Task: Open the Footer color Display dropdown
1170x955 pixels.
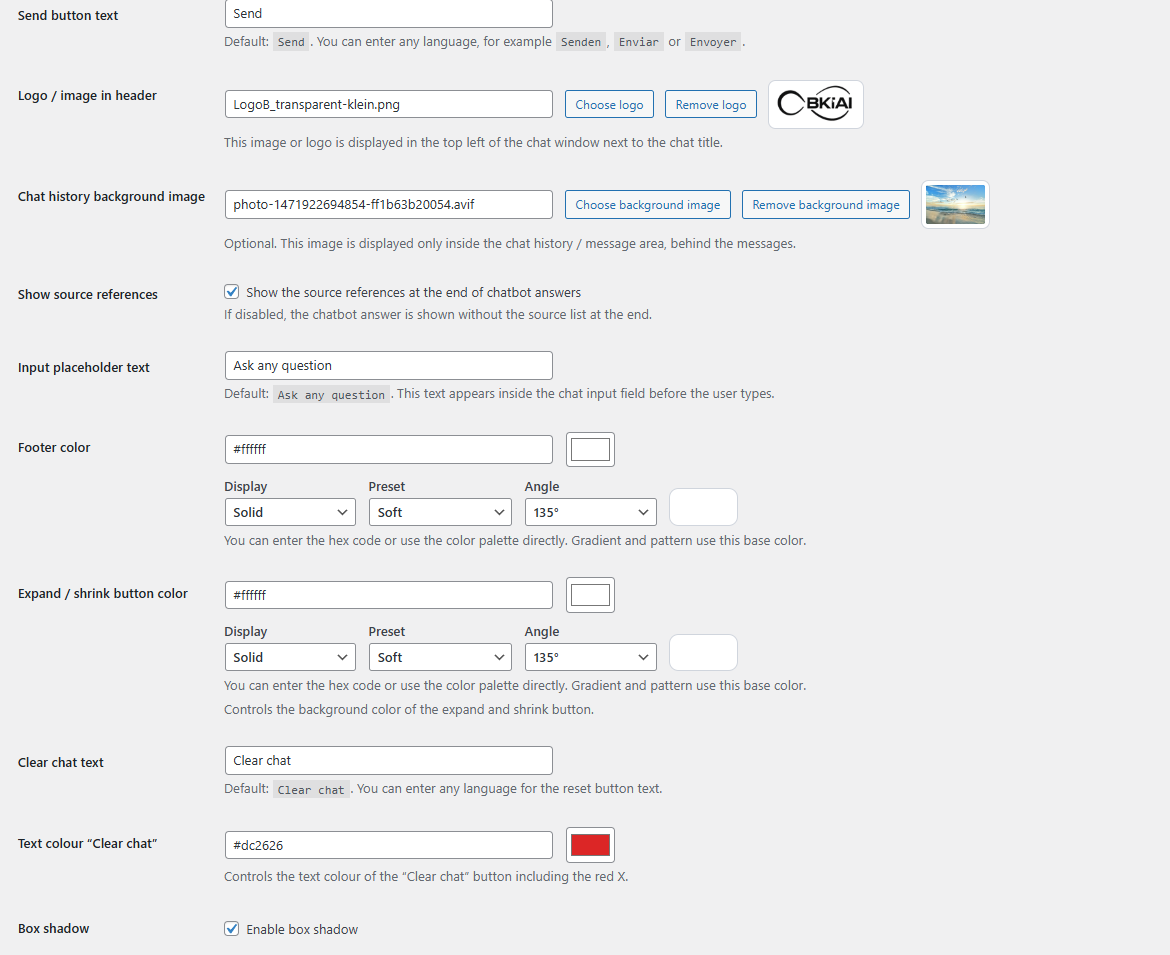Action: [x=289, y=511]
